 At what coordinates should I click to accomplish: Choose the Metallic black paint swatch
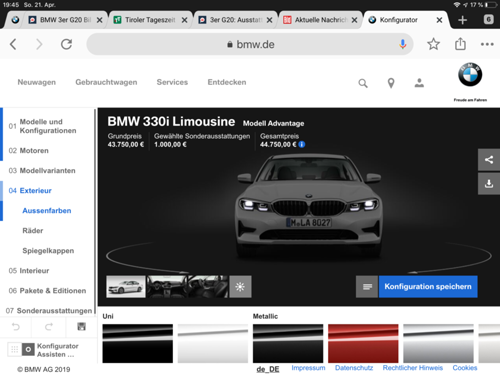click(x=288, y=343)
